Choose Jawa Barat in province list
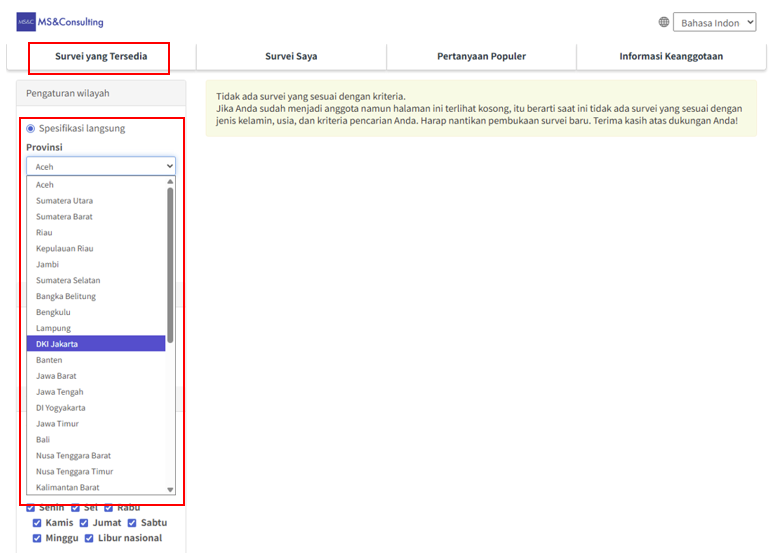Image resolution: width=775 pixels, height=555 pixels. point(96,376)
